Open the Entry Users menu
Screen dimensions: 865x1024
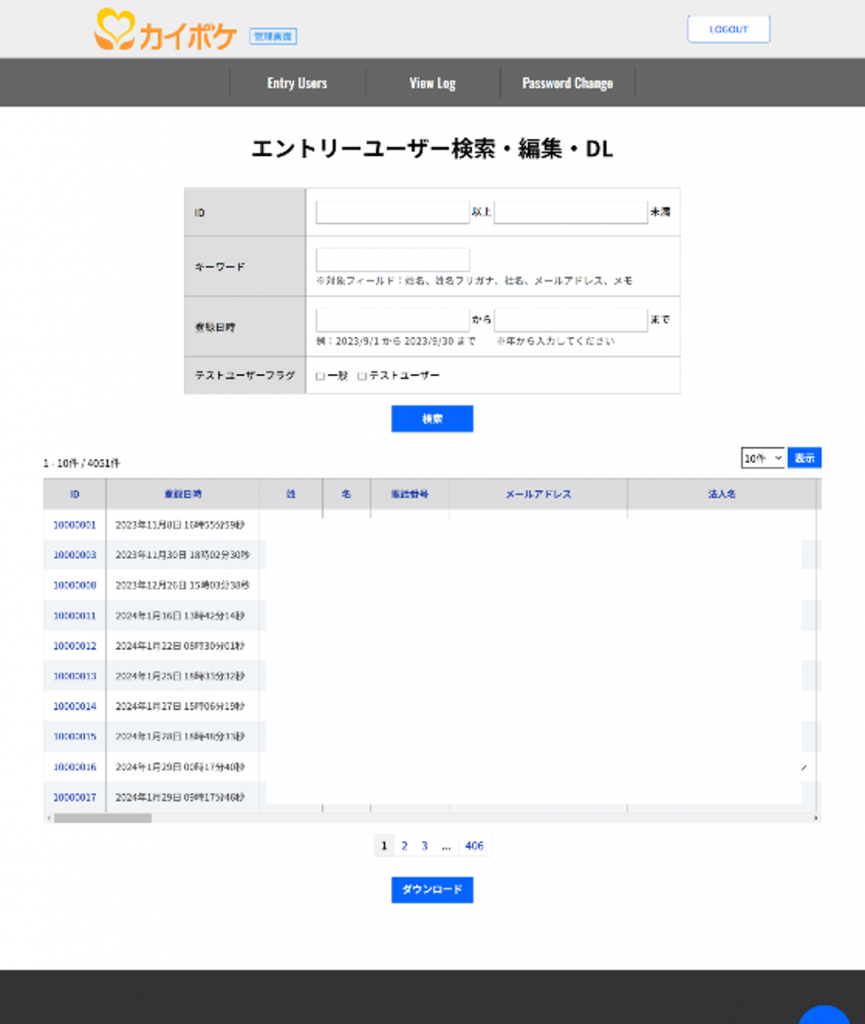click(x=297, y=83)
